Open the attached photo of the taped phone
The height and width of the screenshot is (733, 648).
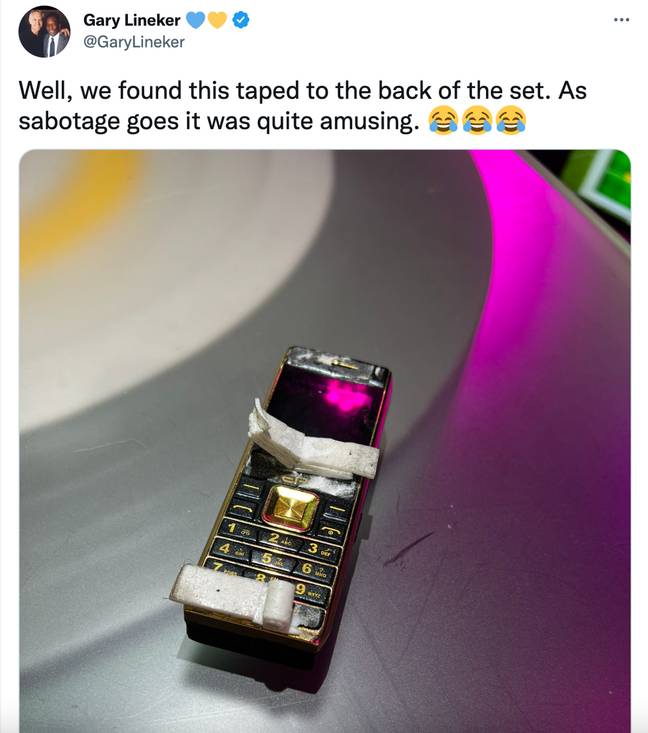(x=325, y=441)
